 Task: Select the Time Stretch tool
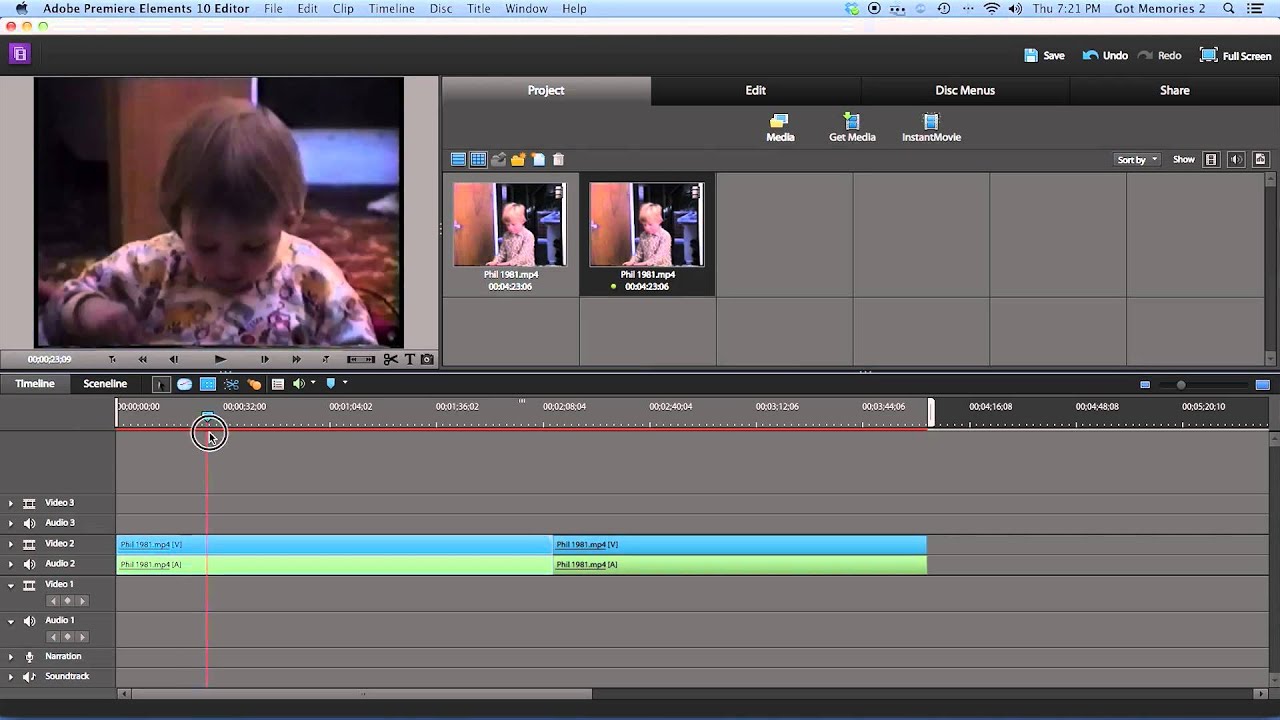pos(184,384)
